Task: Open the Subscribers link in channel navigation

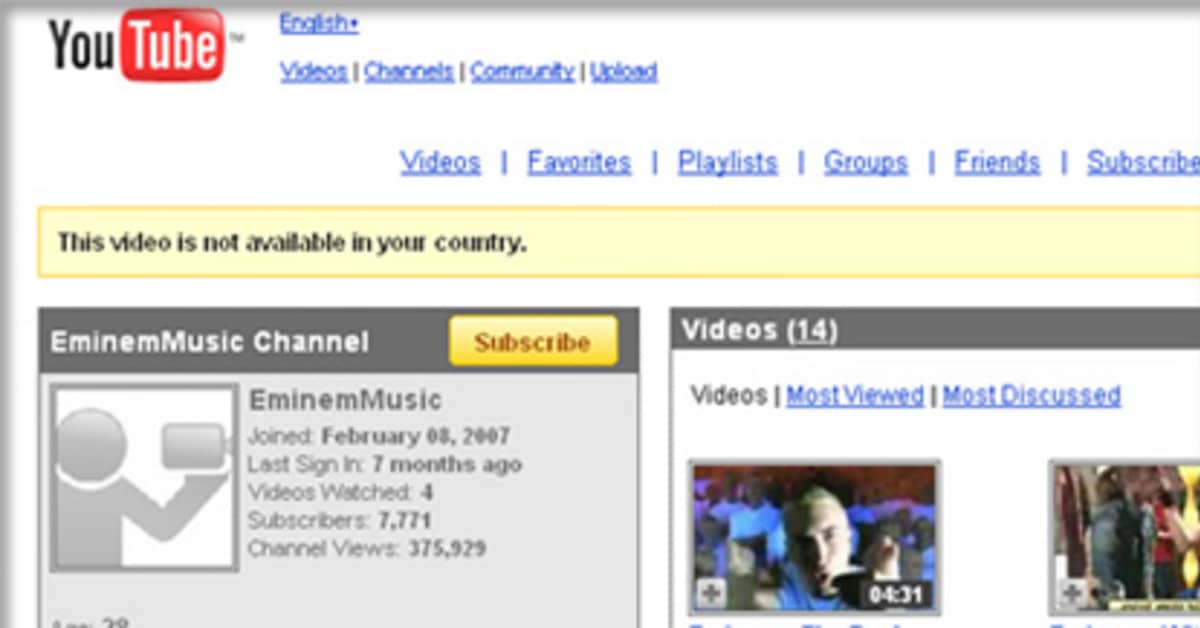Action: pyautogui.click(x=1142, y=162)
